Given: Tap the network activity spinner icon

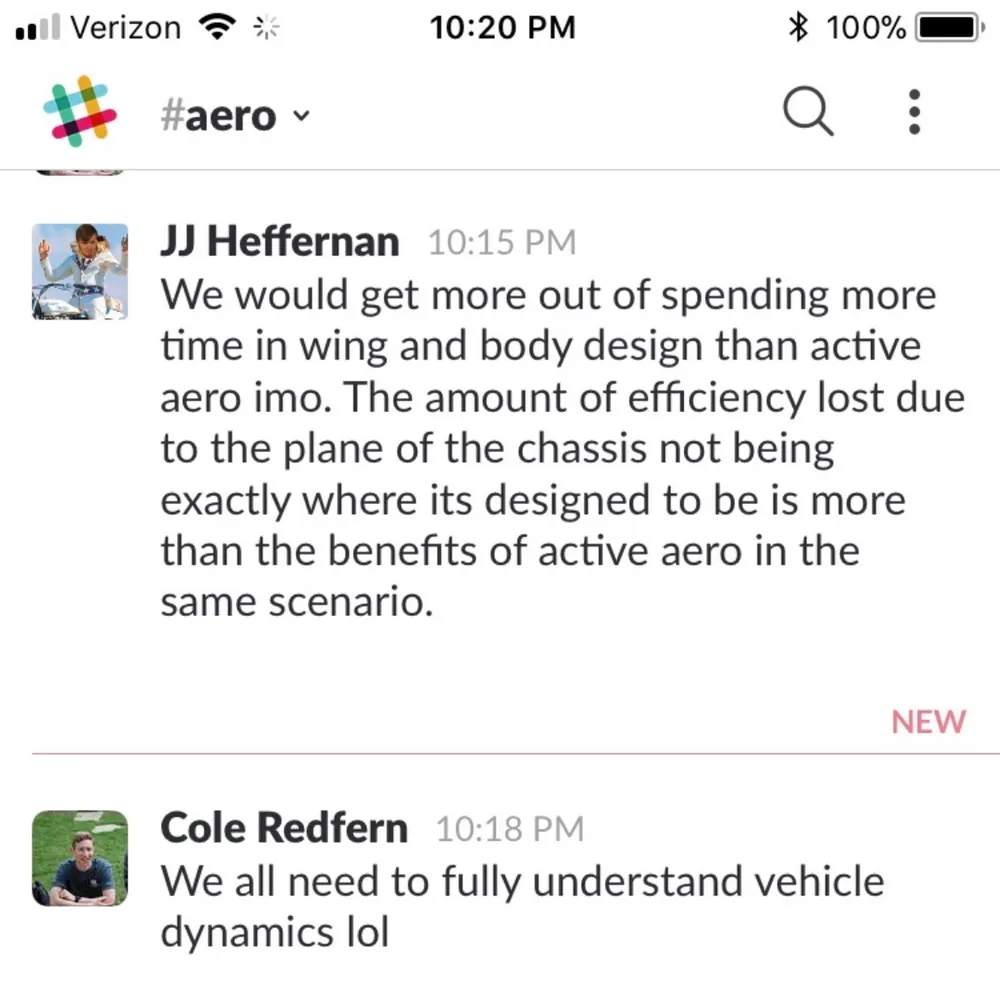Looking at the screenshot, I should [x=265, y=28].
